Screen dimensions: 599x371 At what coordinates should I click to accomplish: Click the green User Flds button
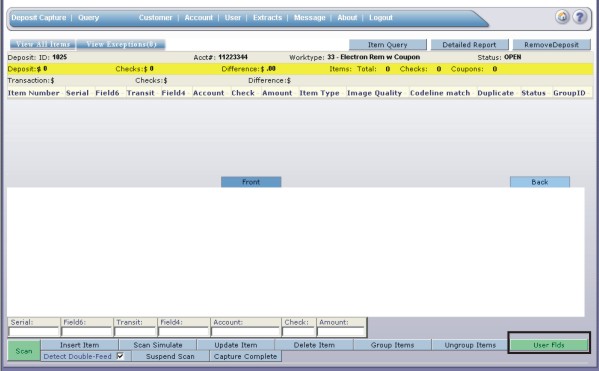click(x=549, y=345)
